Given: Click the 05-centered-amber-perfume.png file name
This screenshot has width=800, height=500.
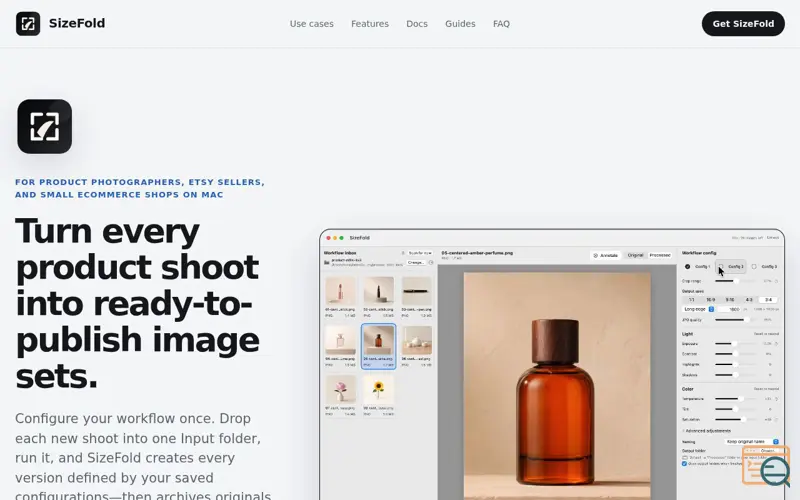Looking at the screenshot, I should click(x=477, y=253).
